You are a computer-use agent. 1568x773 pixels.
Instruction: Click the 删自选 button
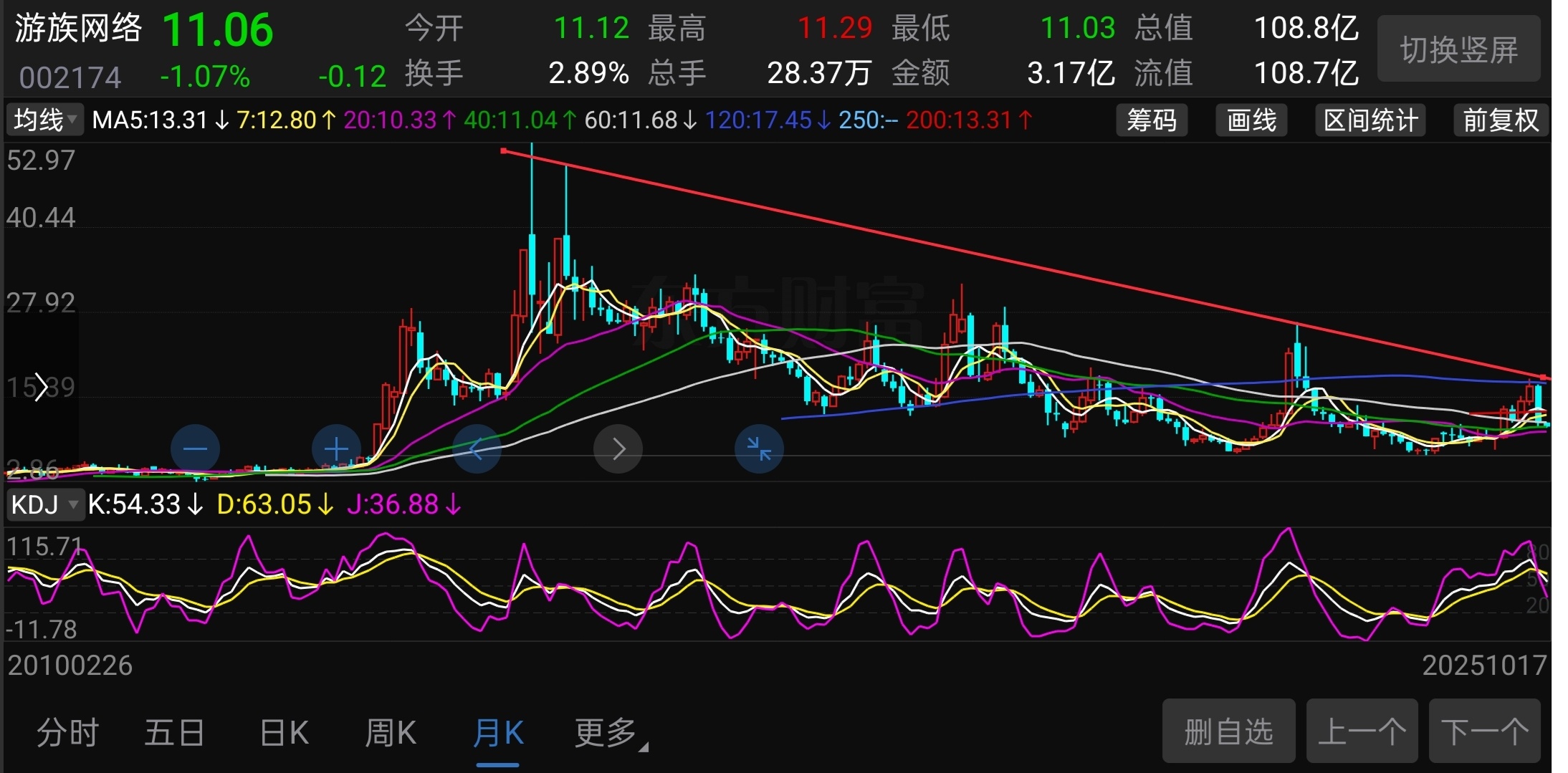tap(1228, 731)
